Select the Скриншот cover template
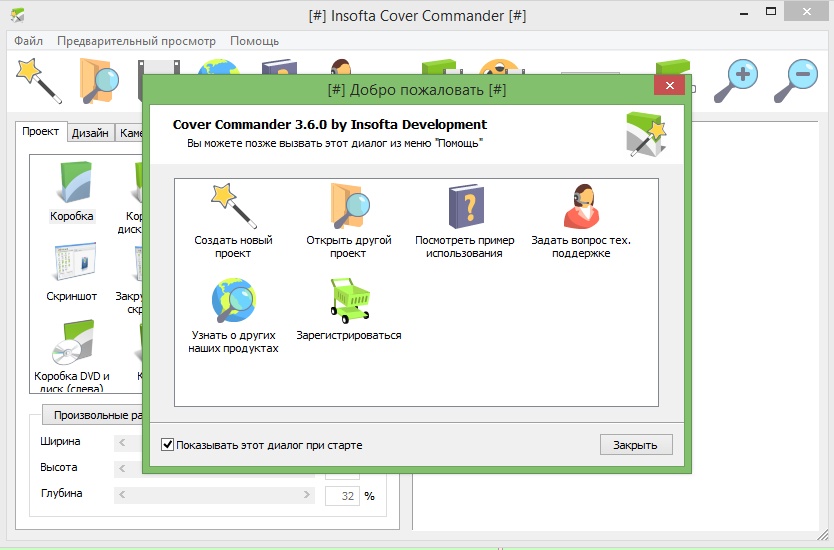The image size is (834, 550). (72, 272)
